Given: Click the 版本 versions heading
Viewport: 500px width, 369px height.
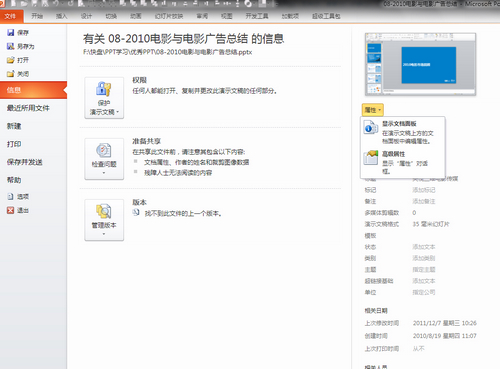Looking at the screenshot, I should tap(139, 202).
